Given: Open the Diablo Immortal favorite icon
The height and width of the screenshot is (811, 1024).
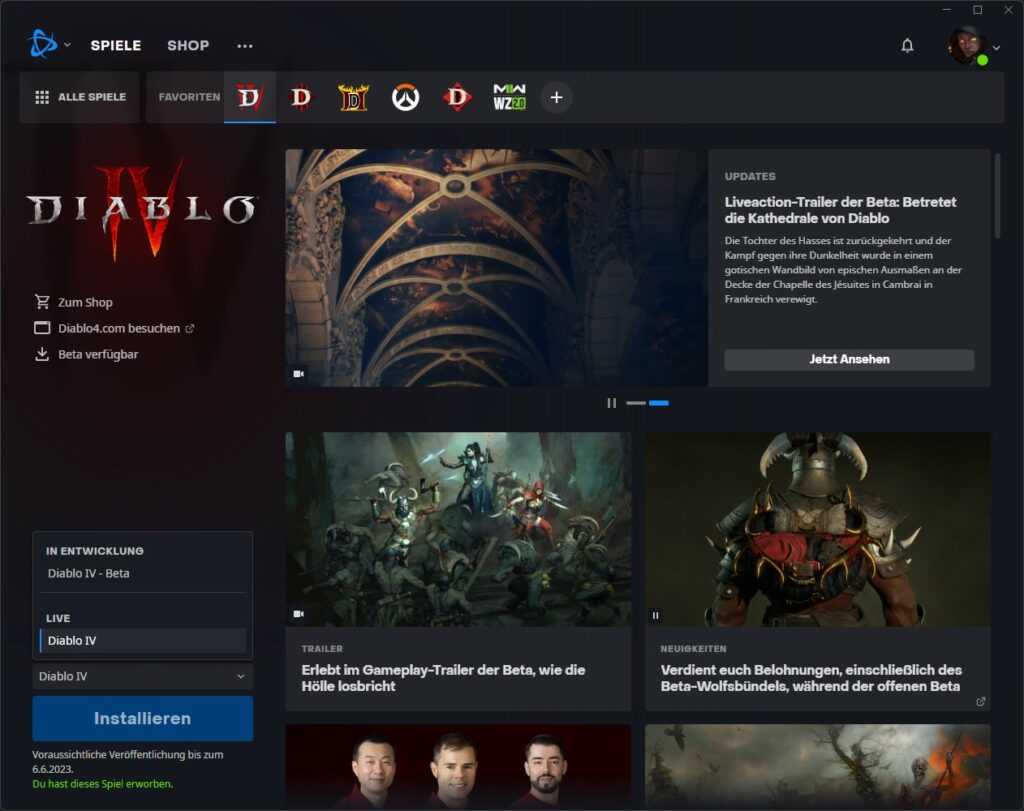Looking at the screenshot, I should coord(457,97).
